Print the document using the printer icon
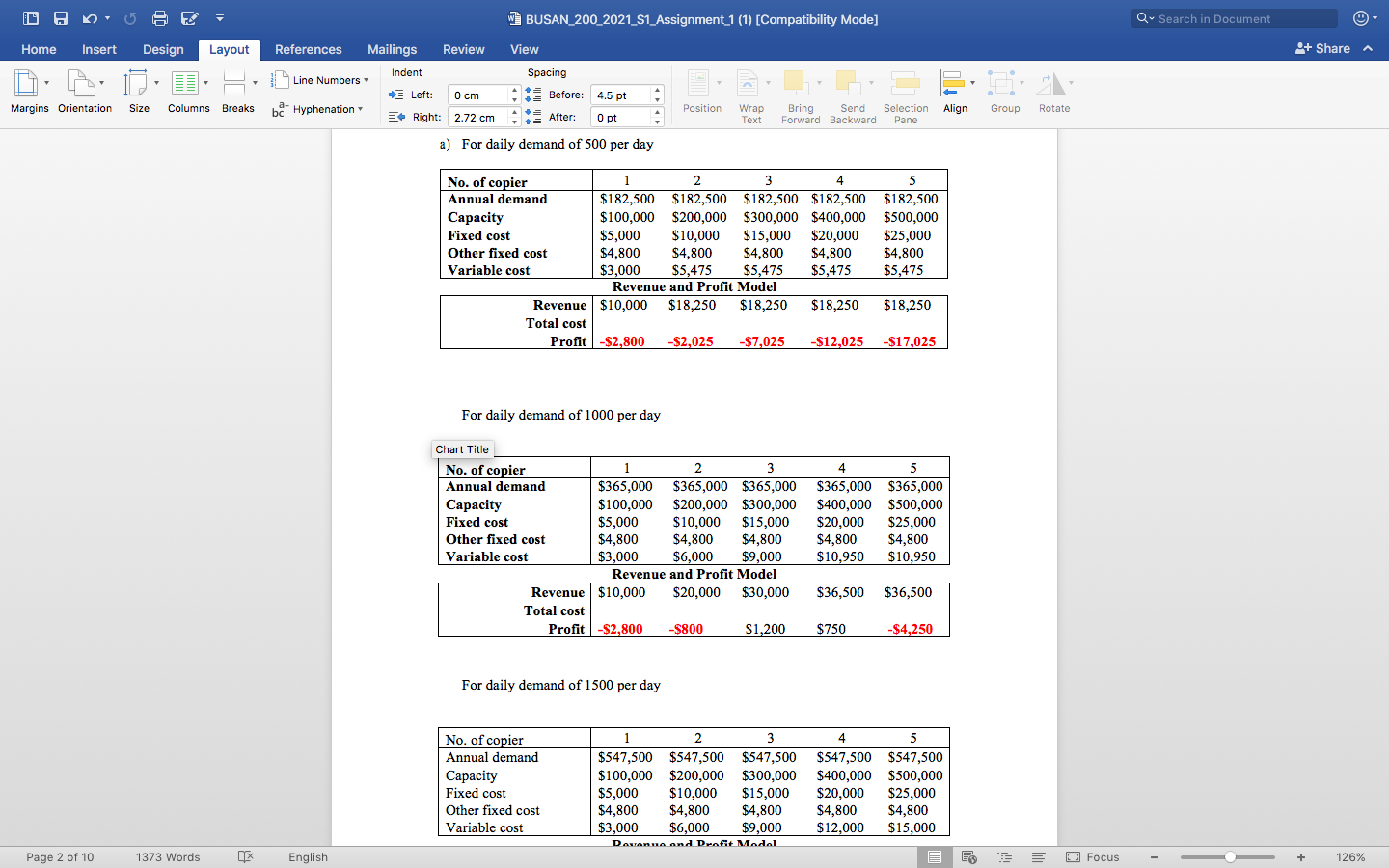The image size is (1389, 868). 160,18
